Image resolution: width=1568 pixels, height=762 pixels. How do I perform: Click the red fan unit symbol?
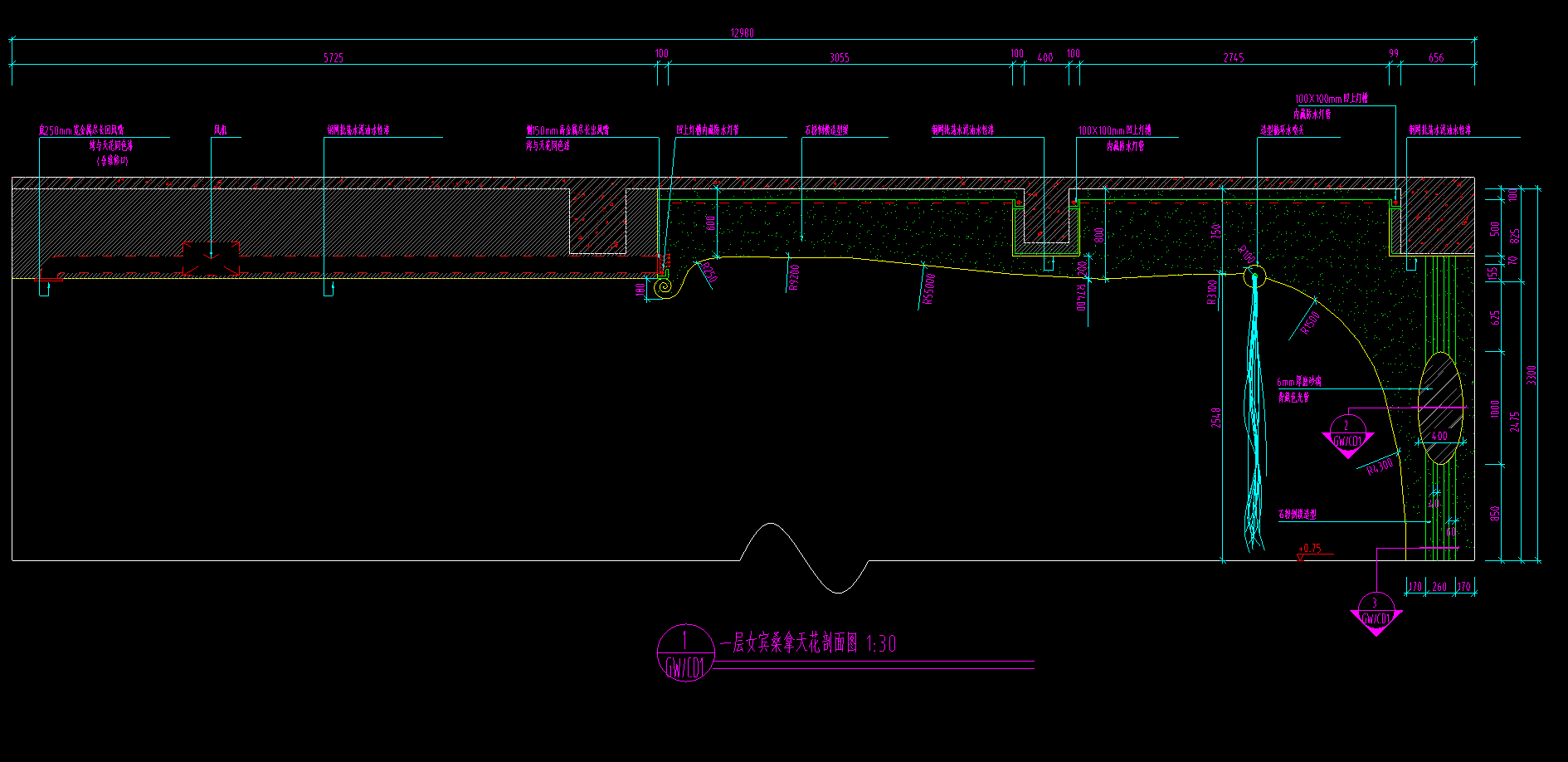pos(212,259)
